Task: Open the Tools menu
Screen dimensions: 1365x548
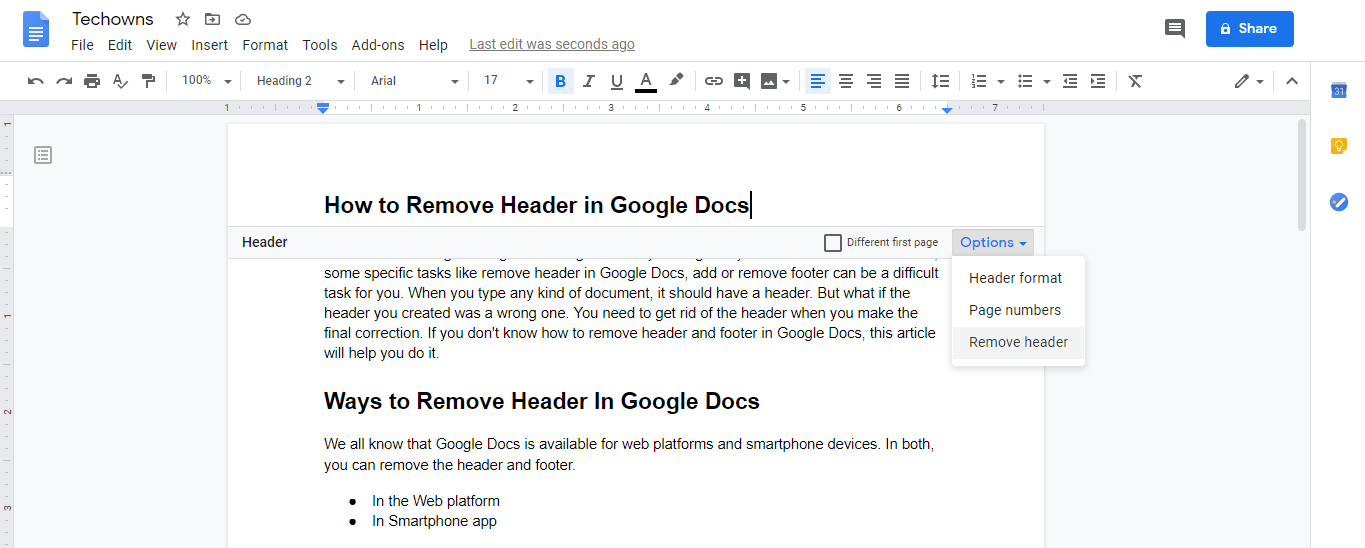Action: [x=320, y=45]
